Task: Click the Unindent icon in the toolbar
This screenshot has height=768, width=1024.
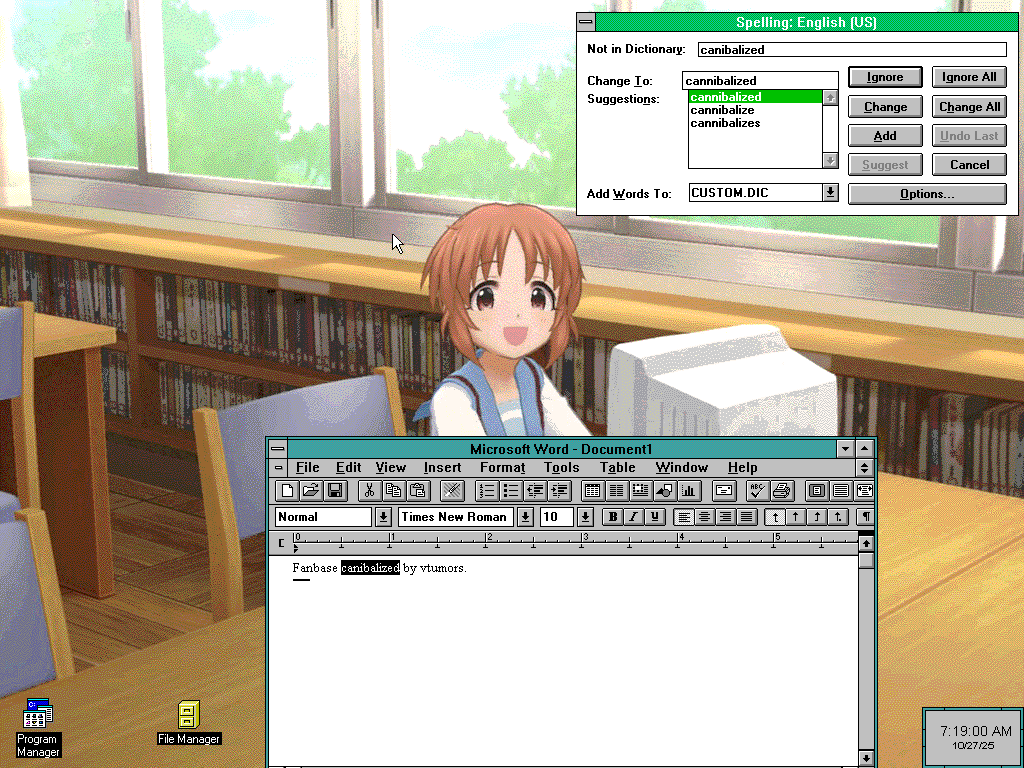Action: [x=535, y=490]
